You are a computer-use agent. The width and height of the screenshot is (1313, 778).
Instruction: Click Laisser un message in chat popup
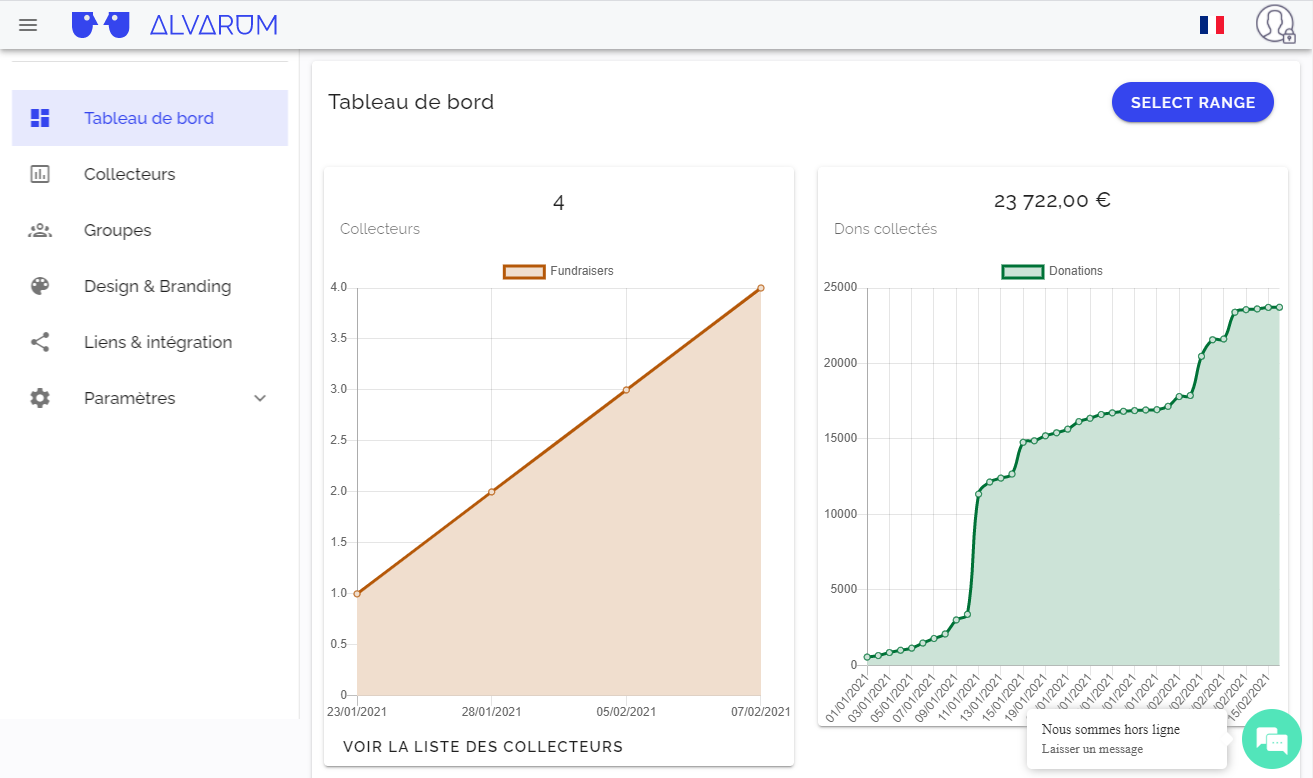click(x=1092, y=749)
